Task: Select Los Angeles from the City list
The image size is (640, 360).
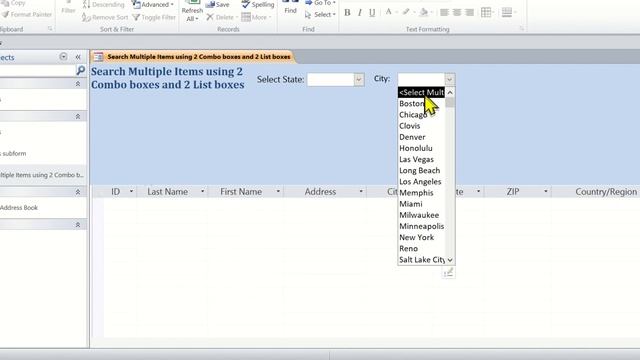Action: pyautogui.click(x=421, y=182)
